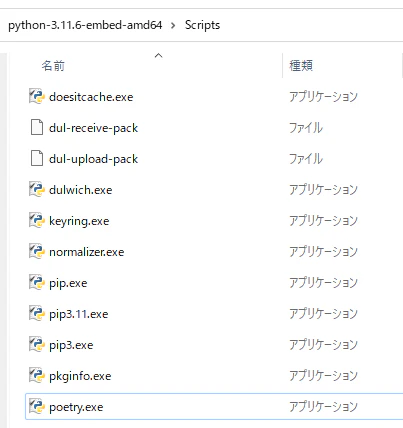Sort by the 名前 column header

[53, 66]
